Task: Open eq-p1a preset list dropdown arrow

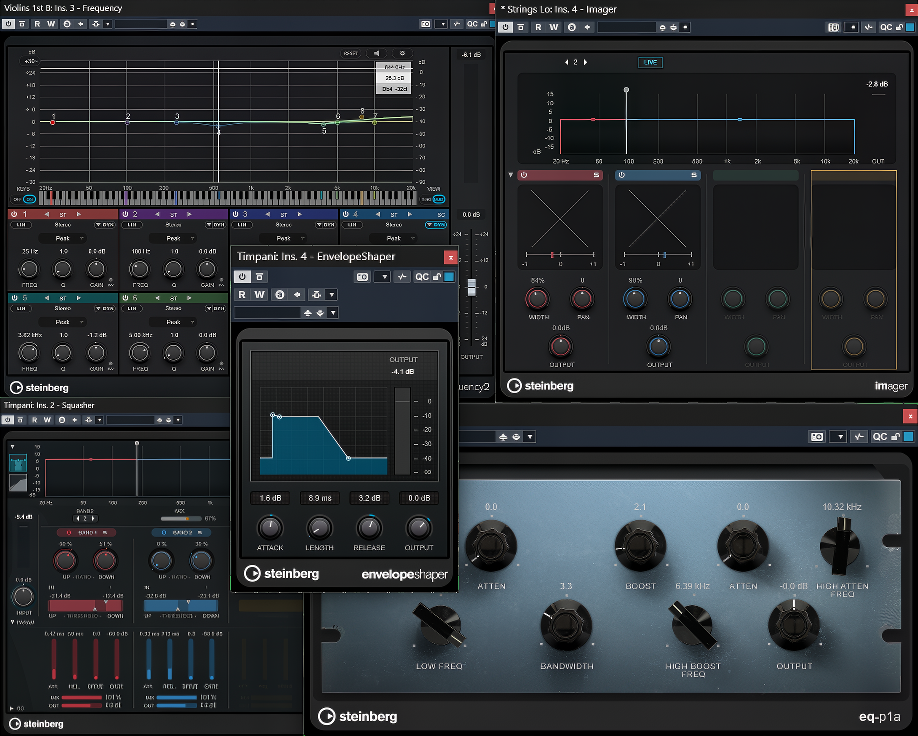Action: (530, 436)
